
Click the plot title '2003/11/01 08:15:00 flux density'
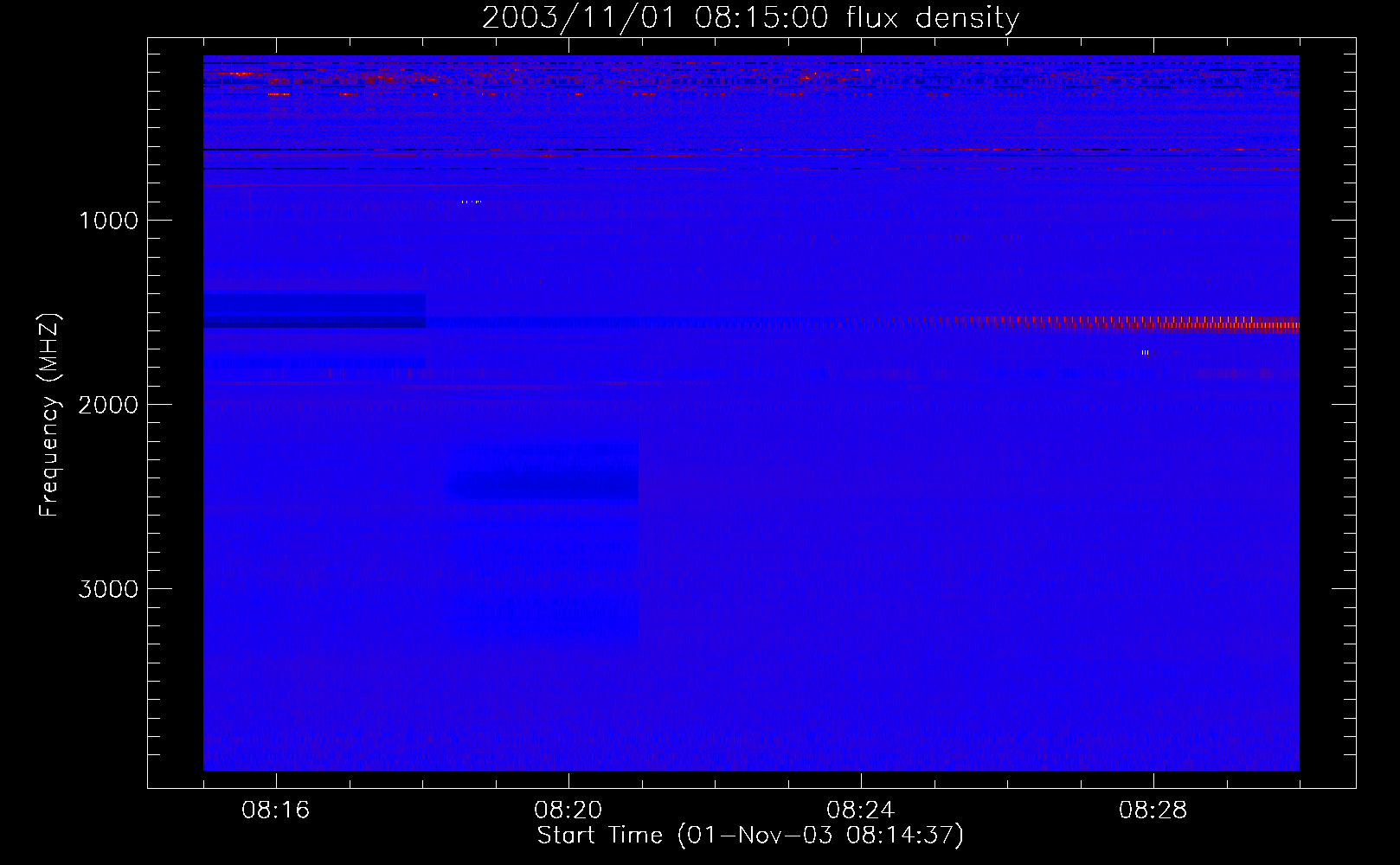(750, 17)
